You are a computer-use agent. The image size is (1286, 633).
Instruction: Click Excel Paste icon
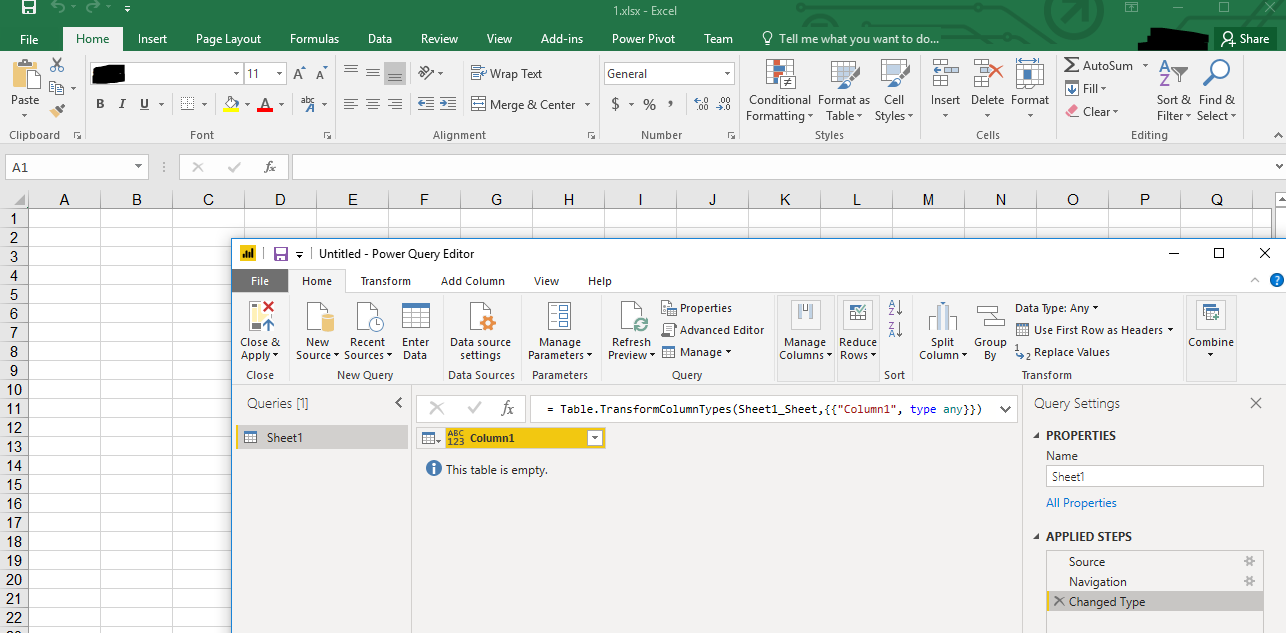tap(26, 76)
